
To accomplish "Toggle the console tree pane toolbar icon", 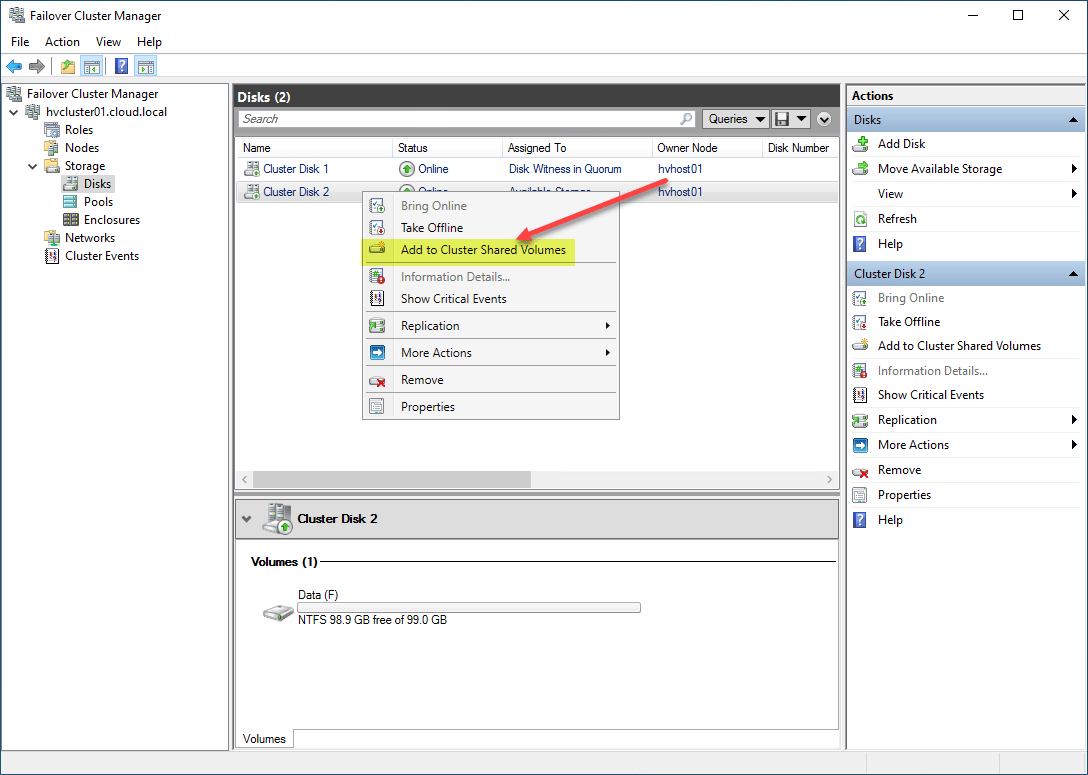I will tap(91, 67).
